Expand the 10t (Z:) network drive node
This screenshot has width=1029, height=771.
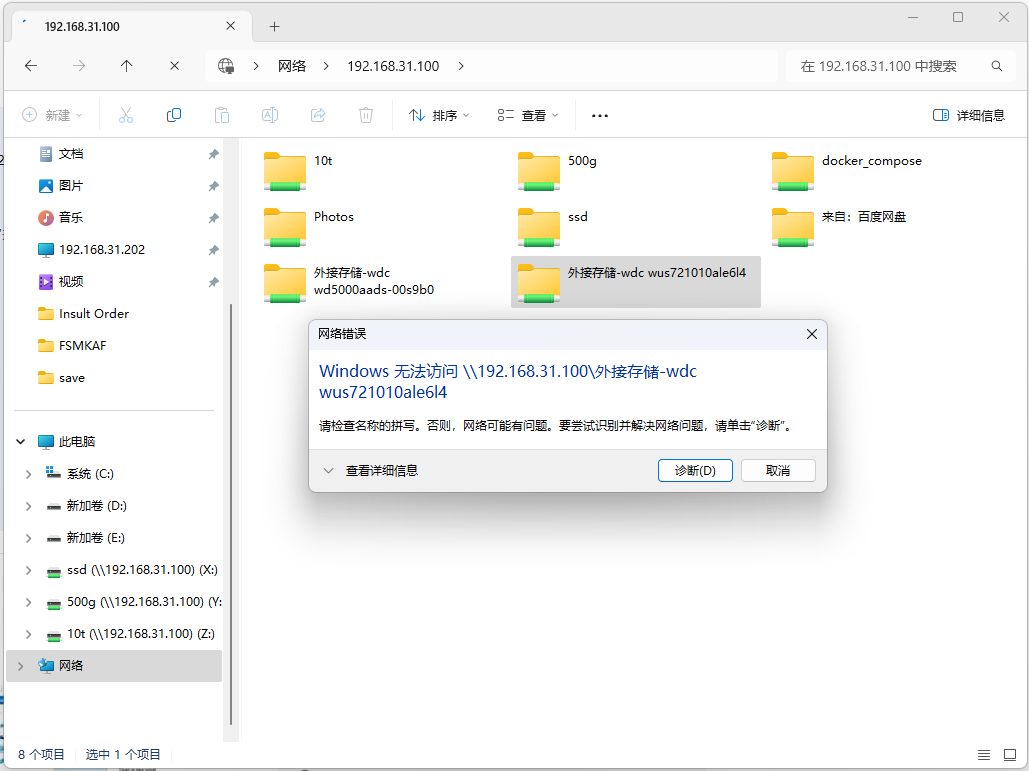(28, 634)
